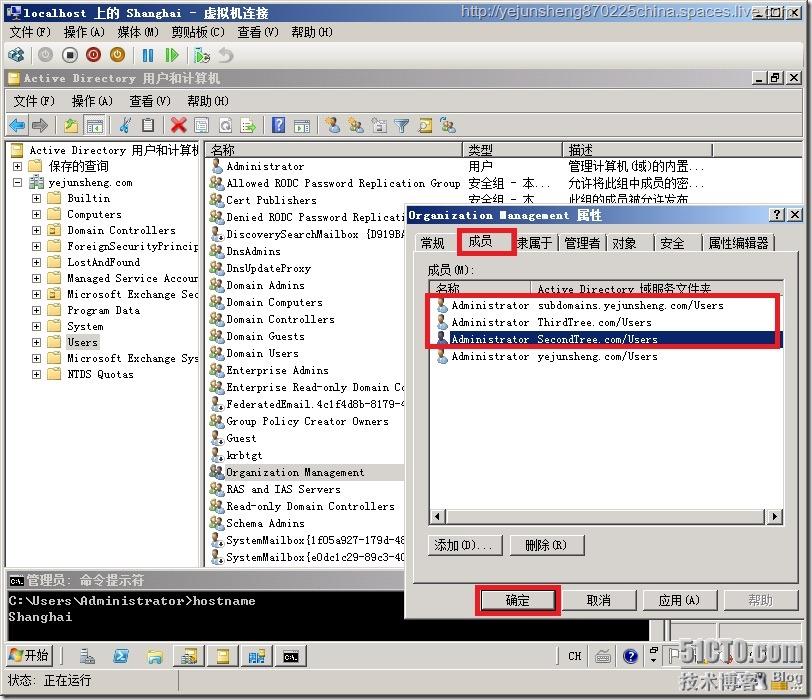The height and width of the screenshot is (700, 812).
Task: Click the 取消 button
Action: point(599,600)
